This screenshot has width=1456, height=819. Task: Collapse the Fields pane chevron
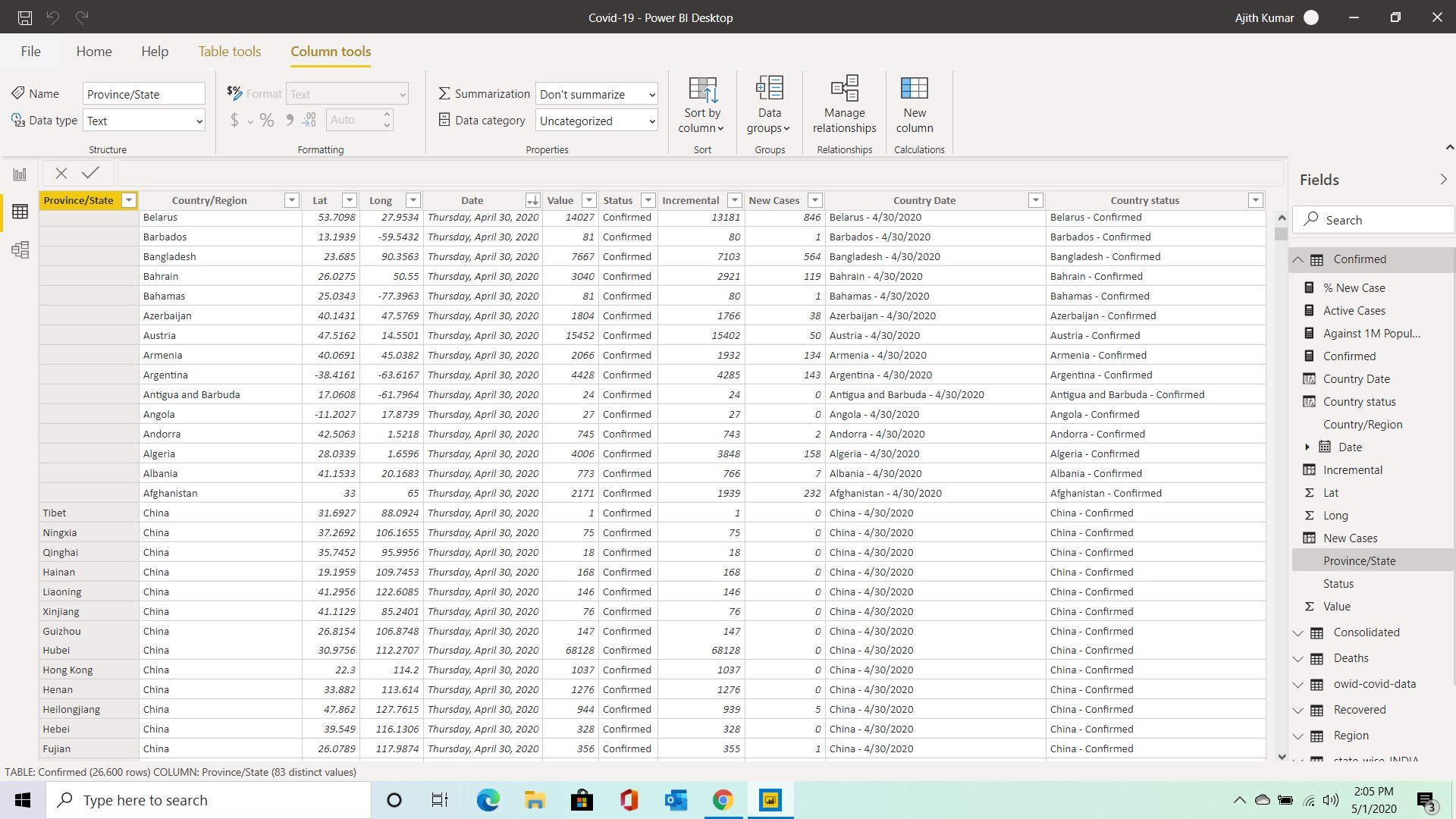coord(1443,180)
